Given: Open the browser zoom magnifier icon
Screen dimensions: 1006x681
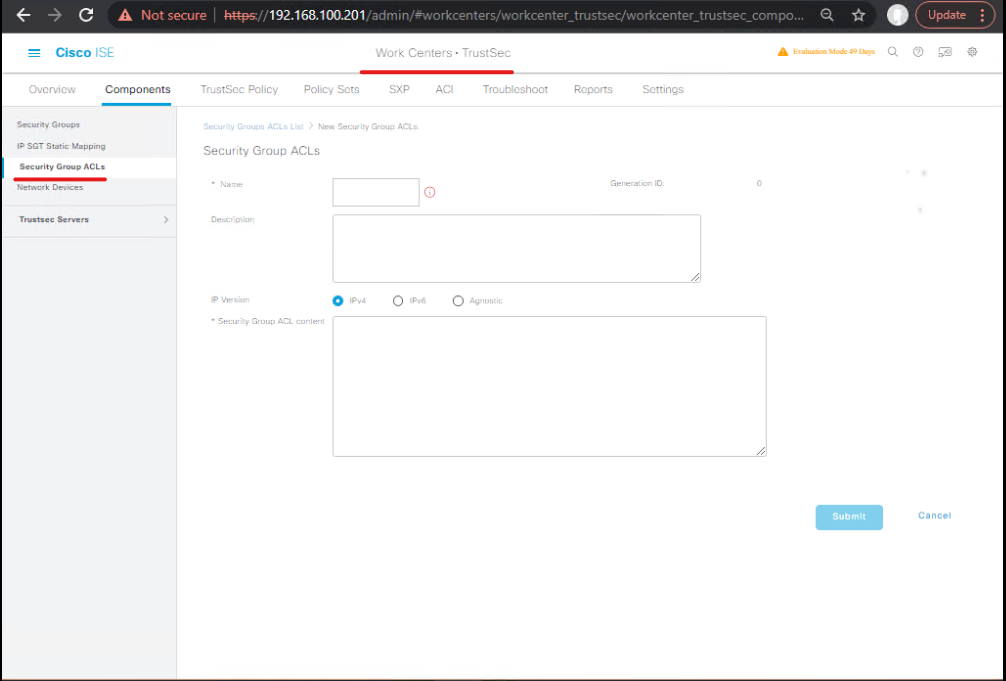Looking at the screenshot, I should [x=827, y=15].
